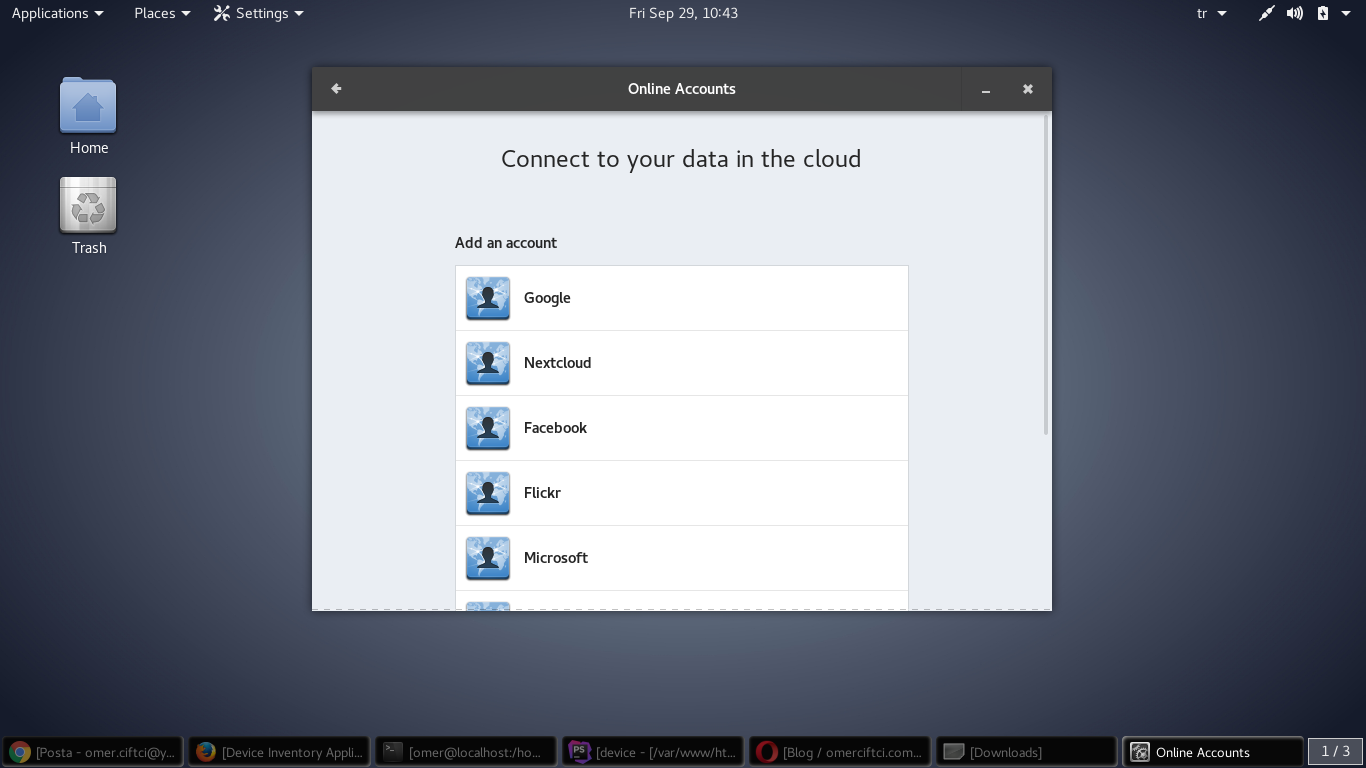Click the back arrow in Online Accounts header
1366x768 pixels.
coord(336,89)
